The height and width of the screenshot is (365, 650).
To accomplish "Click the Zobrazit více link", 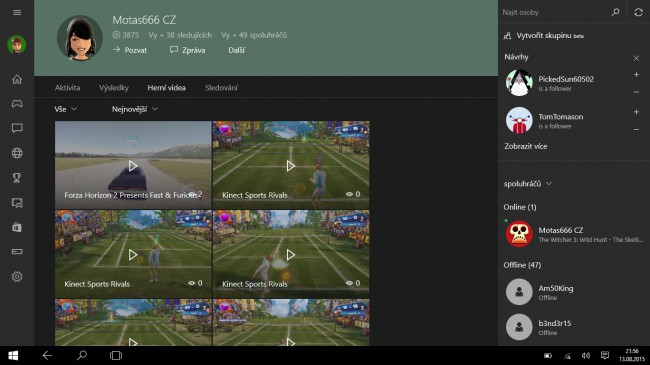I will point(526,146).
